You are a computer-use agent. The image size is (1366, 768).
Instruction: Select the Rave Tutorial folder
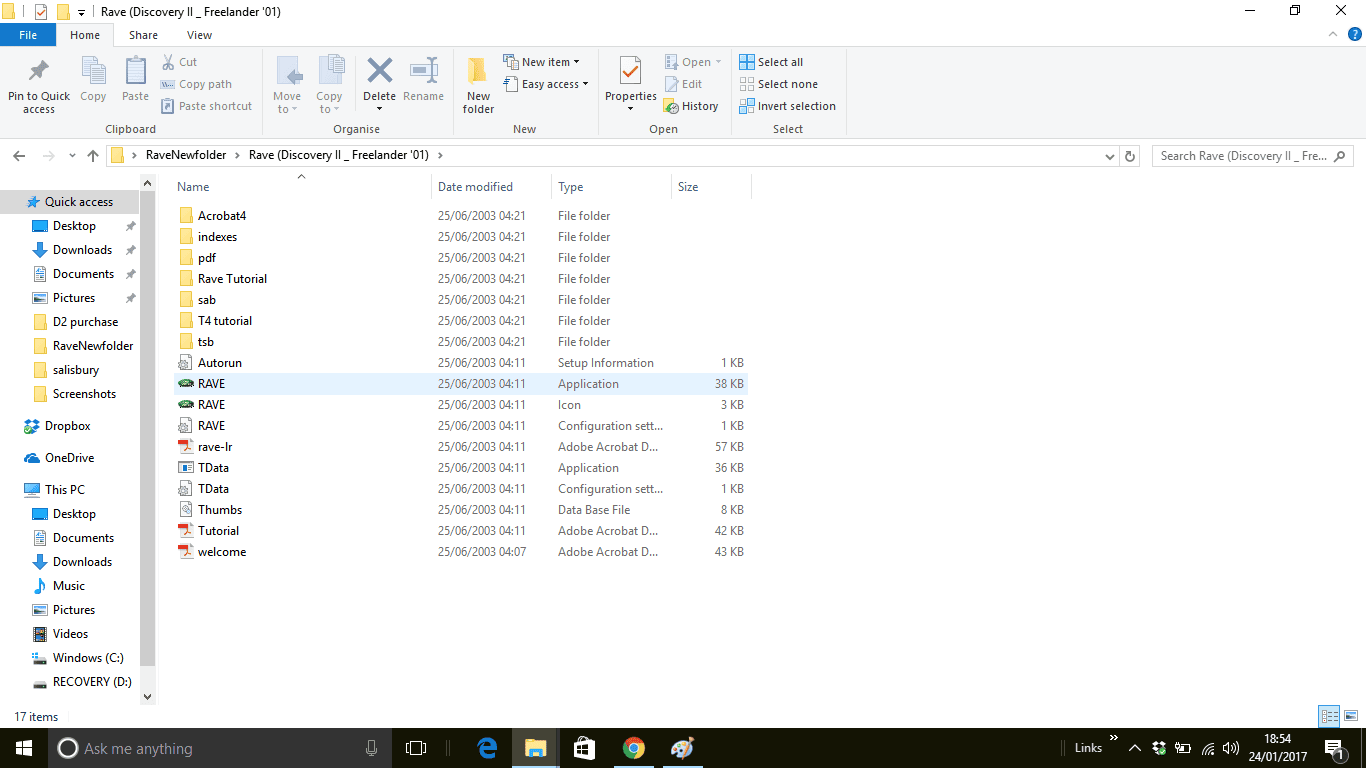[x=232, y=279]
